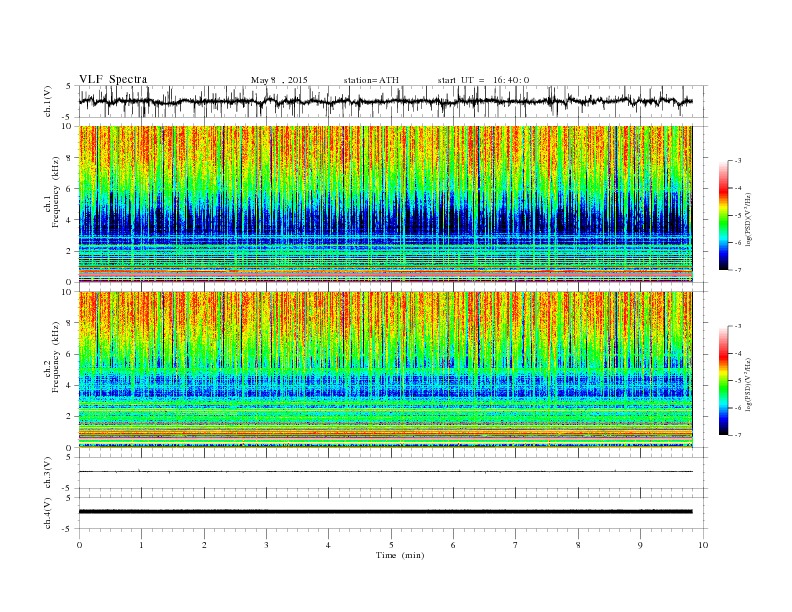This screenshot has width=792, height=612.
Task: Click the '-3' tick on upper colorbar
Action: coord(737,161)
